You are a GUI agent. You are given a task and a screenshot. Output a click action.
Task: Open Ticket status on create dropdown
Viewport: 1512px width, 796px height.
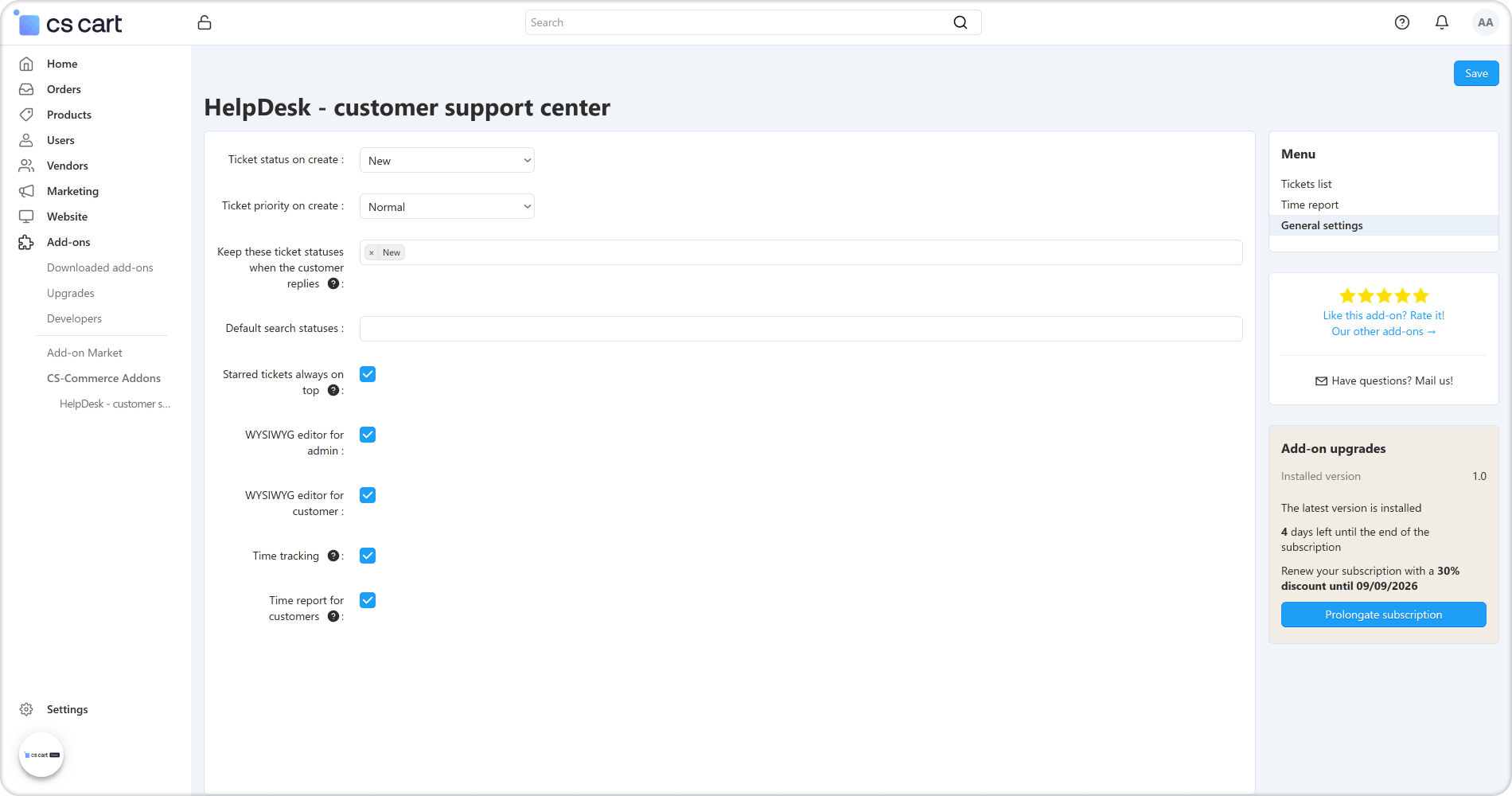point(447,160)
